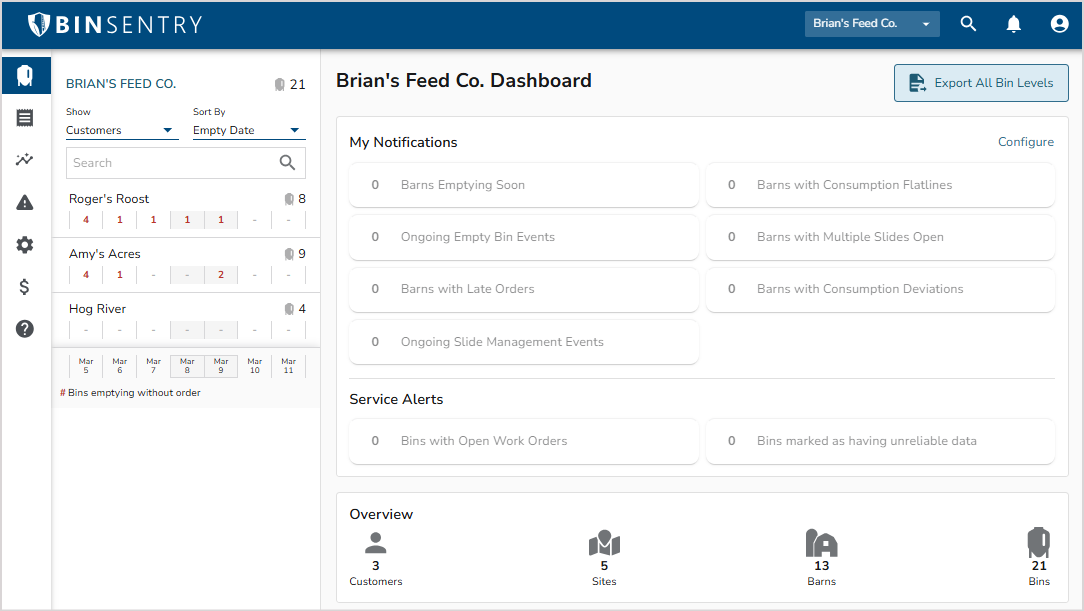Click the BinSentry logo
1084x611 pixels.
(x=115, y=24)
